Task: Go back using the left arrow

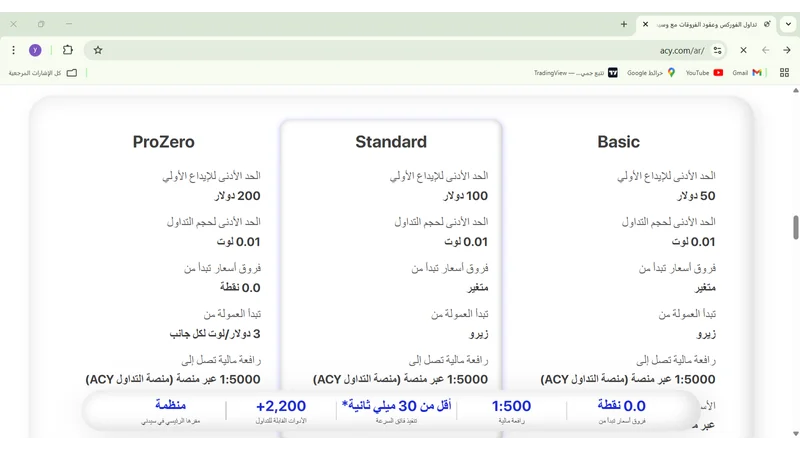Action: (x=765, y=50)
